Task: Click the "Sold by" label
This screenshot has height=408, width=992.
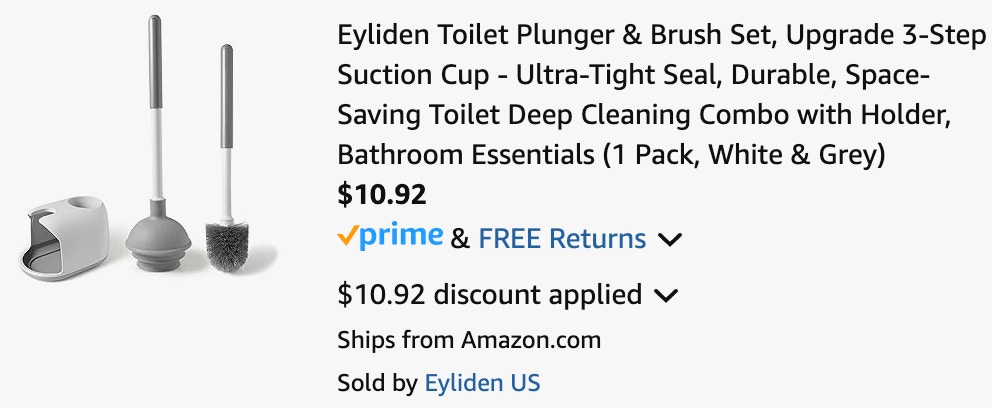Action: click(377, 382)
